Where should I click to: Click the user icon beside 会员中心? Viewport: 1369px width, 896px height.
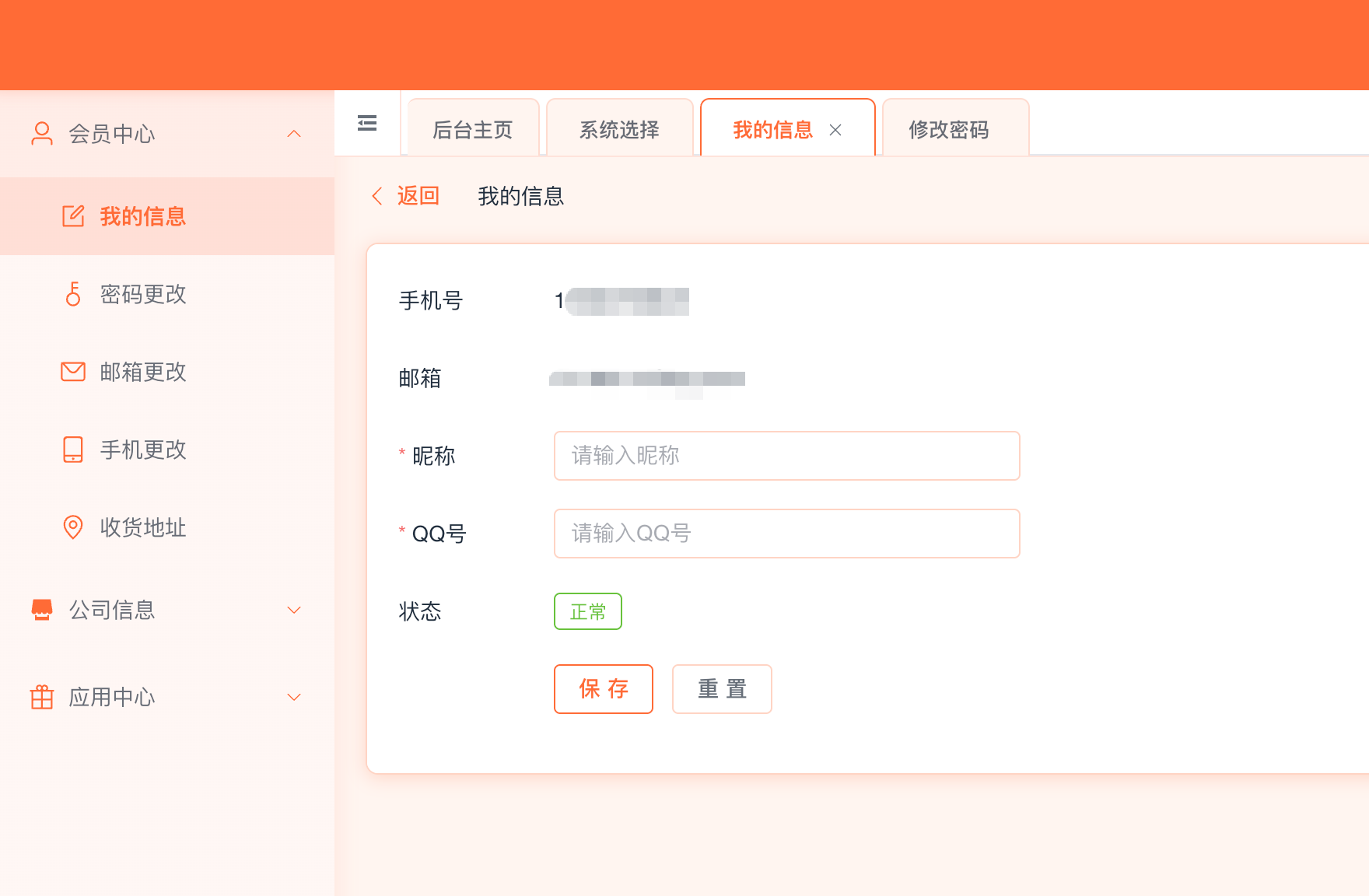coord(42,134)
